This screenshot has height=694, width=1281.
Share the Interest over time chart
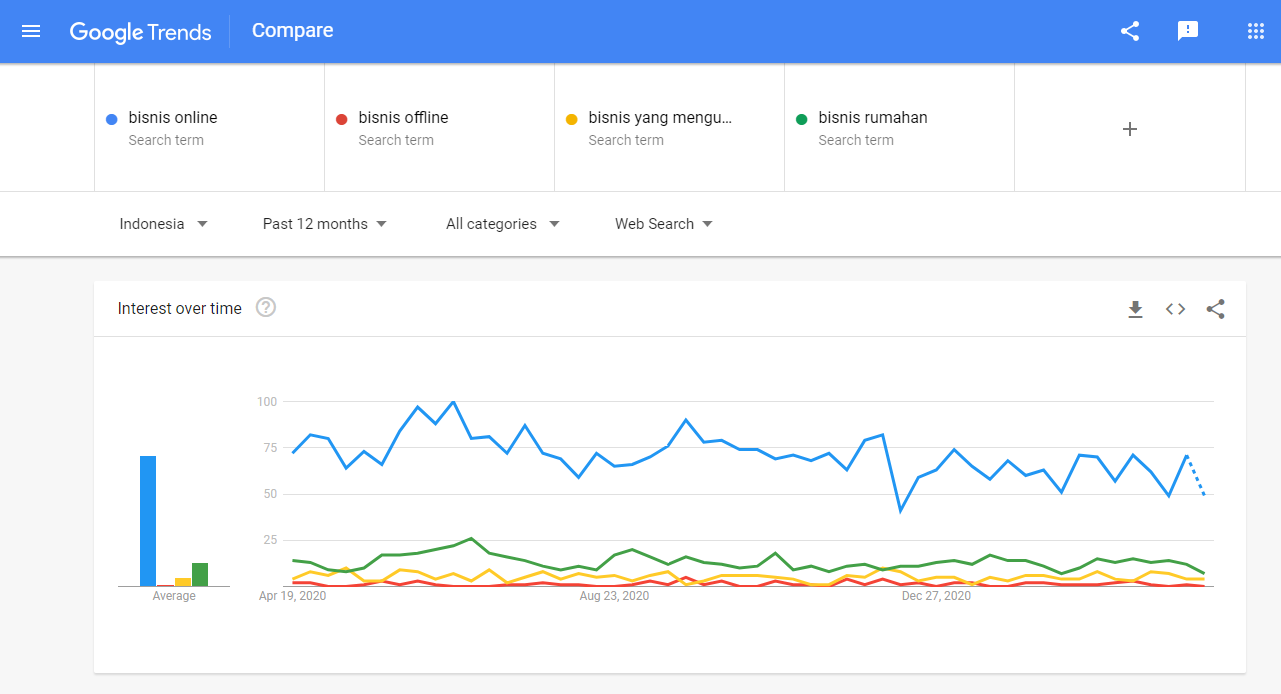click(x=1215, y=309)
